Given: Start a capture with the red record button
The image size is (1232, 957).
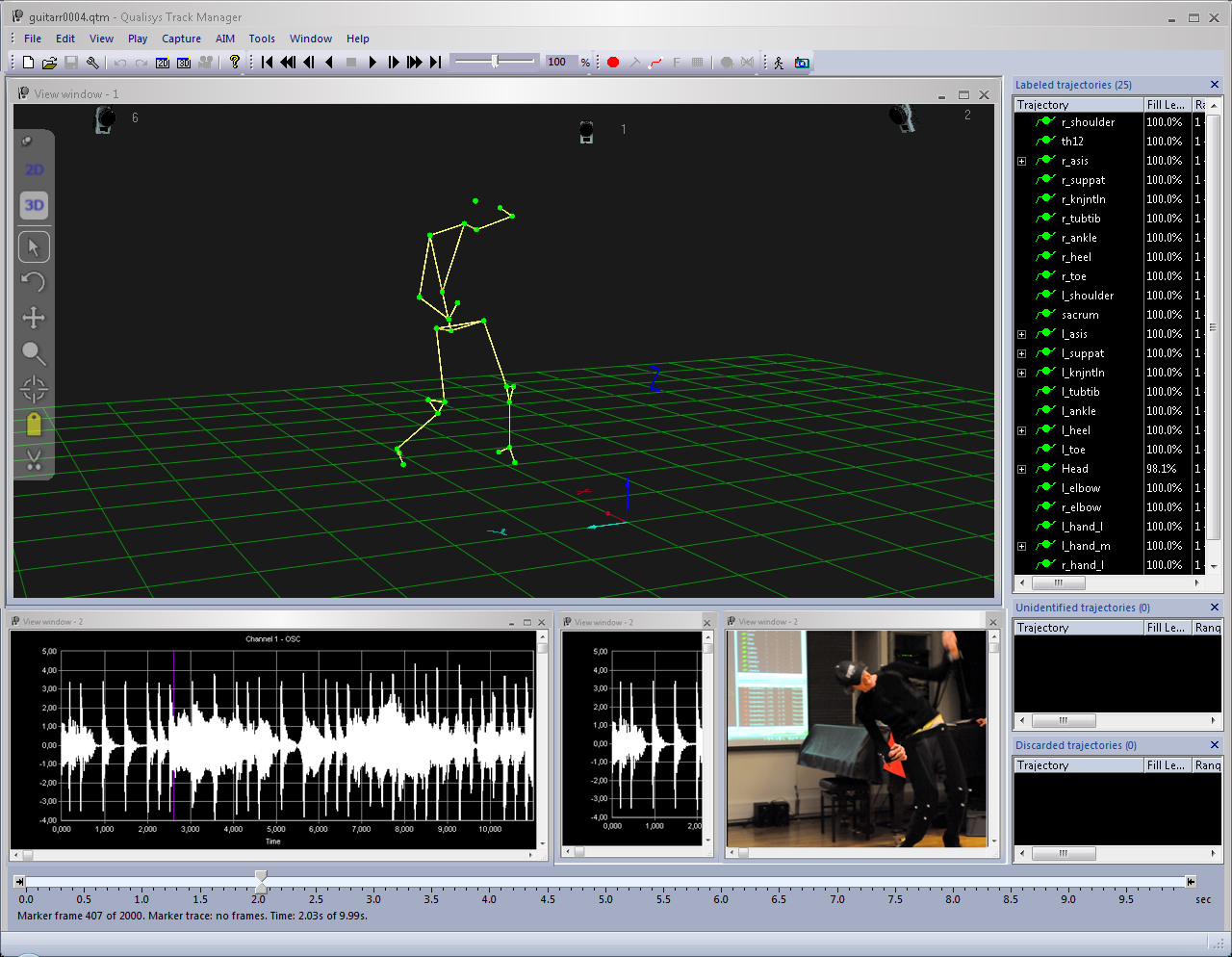Looking at the screenshot, I should point(613,63).
